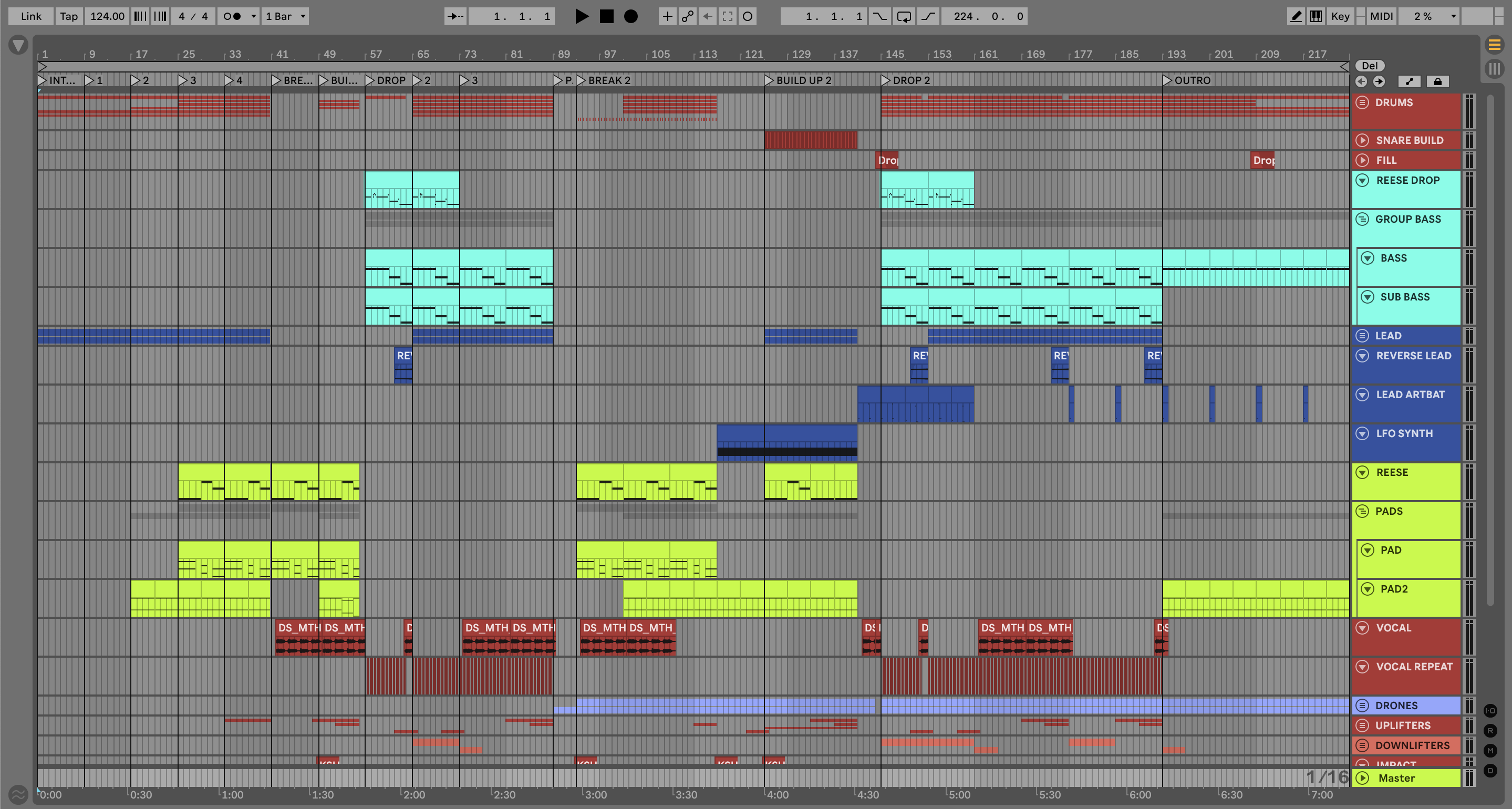
Task: Enable the computer MIDI keyboard icon
Action: 1316,16
